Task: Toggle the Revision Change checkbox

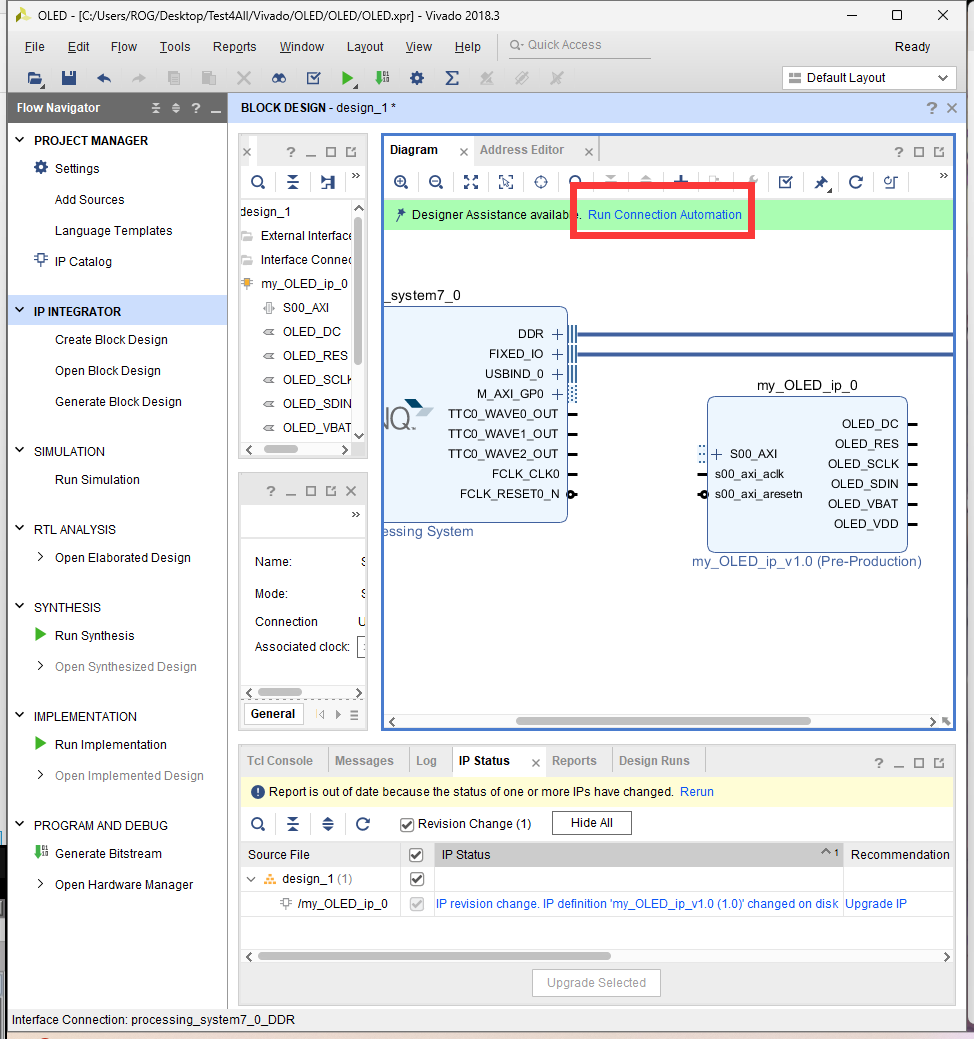Action: click(x=407, y=824)
